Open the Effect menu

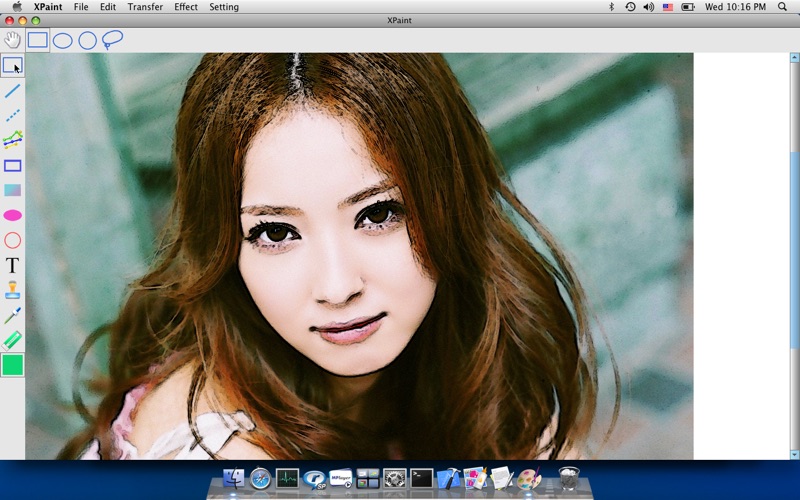click(x=186, y=7)
